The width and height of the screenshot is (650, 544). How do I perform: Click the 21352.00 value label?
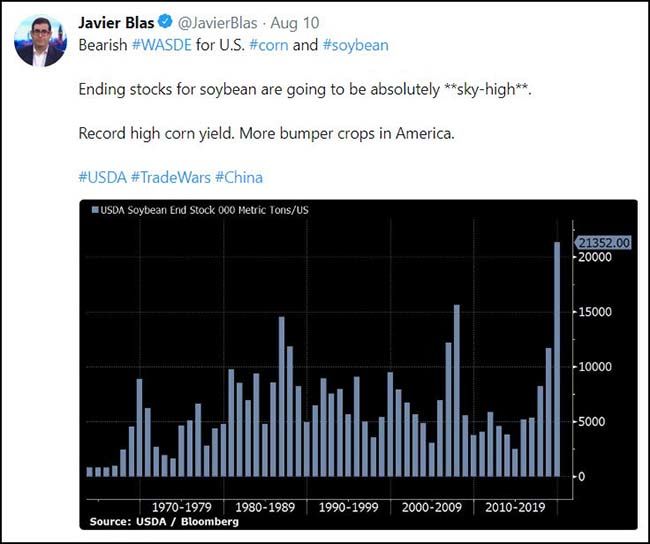[604, 243]
